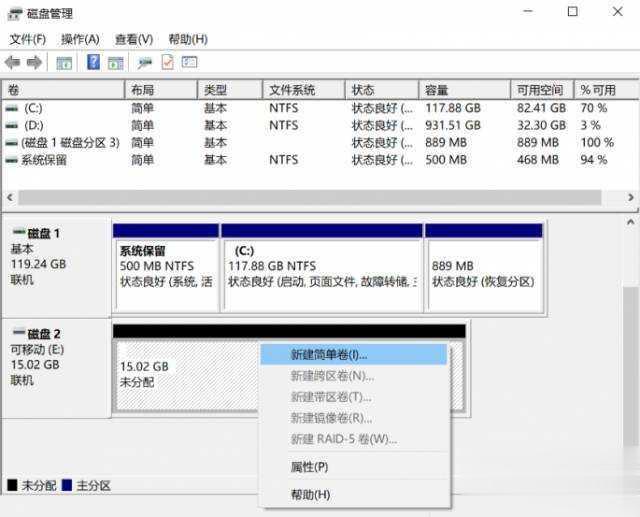Click the Forward arrow toolbar icon

(x=34, y=62)
